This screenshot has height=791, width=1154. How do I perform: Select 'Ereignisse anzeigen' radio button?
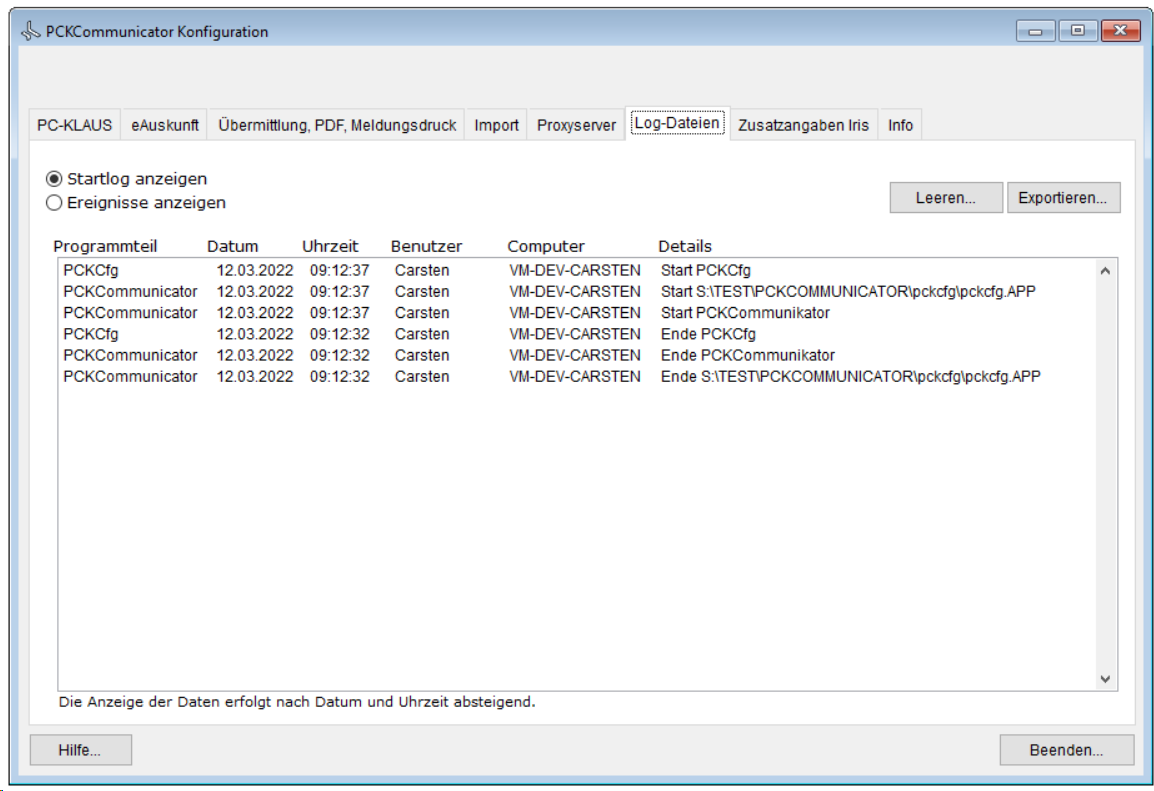coord(54,203)
